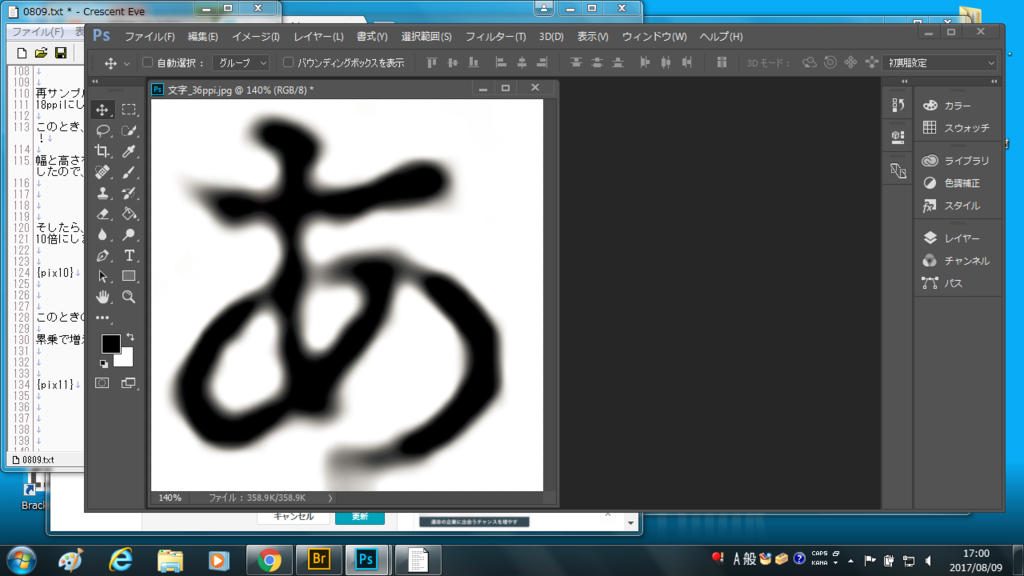Image resolution: width=1024 pixels, height=576 pixels.
Task: Click the 更新 button in browser window
Action: [360, 517]
